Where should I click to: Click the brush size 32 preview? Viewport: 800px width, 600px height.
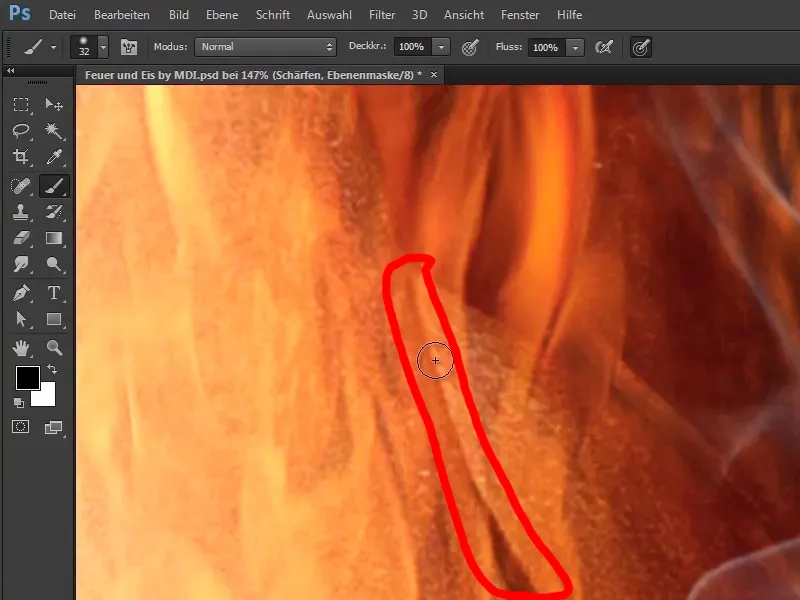click(84, 47)
